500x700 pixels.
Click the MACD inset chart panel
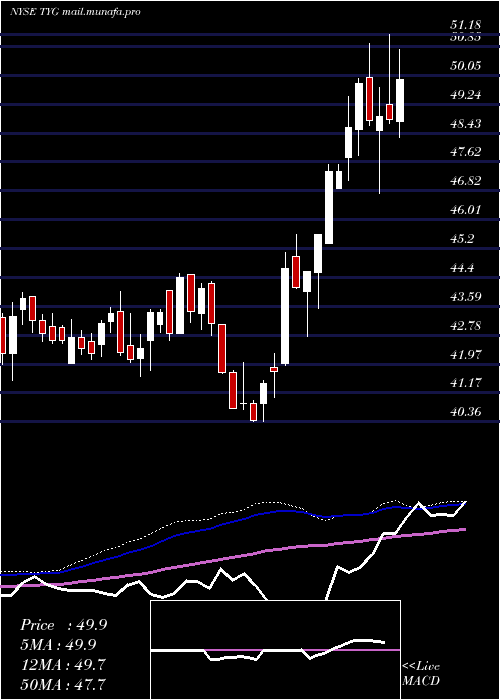coord(275,650)
